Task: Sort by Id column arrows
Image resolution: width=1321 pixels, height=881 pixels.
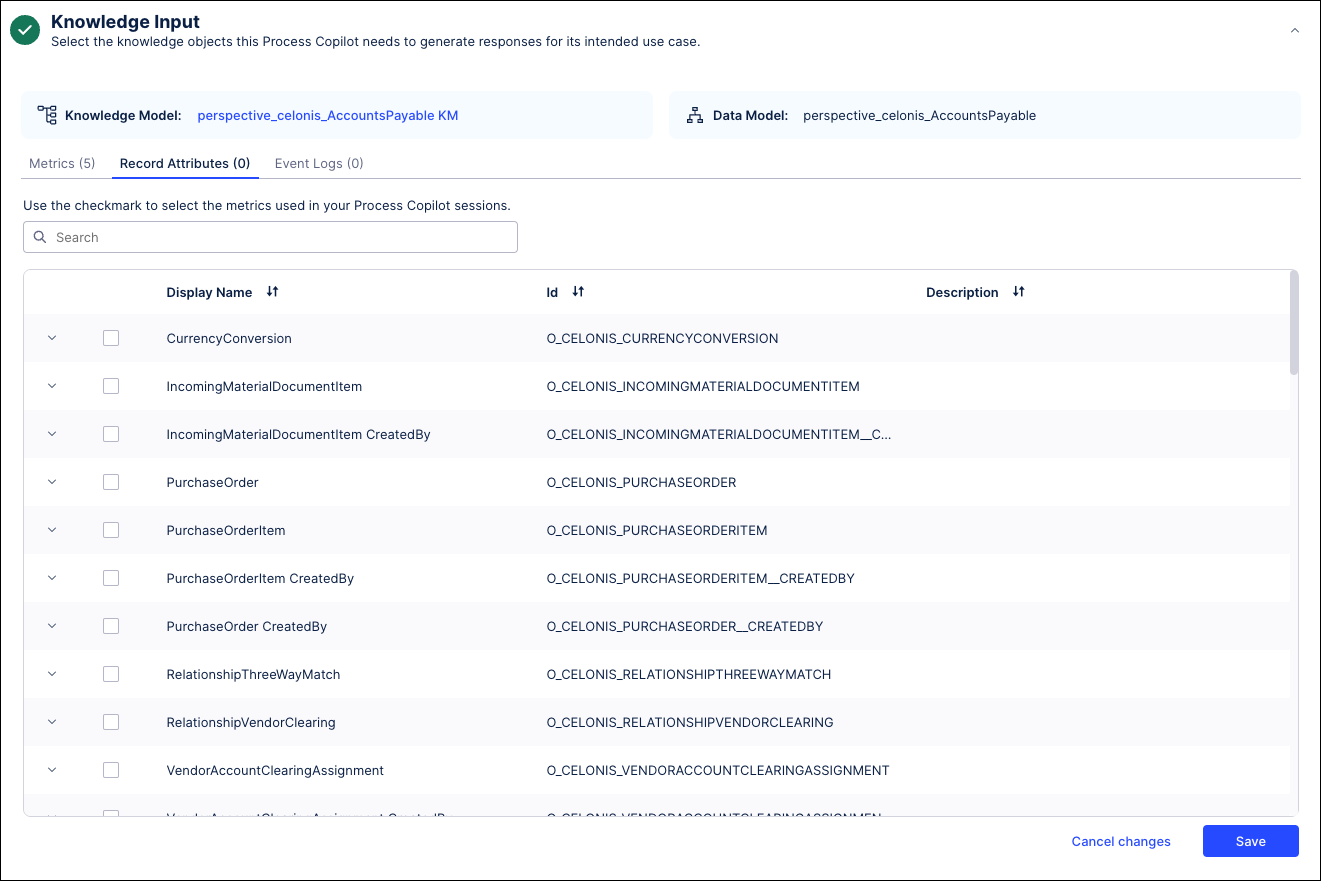Action: point(578,292)
